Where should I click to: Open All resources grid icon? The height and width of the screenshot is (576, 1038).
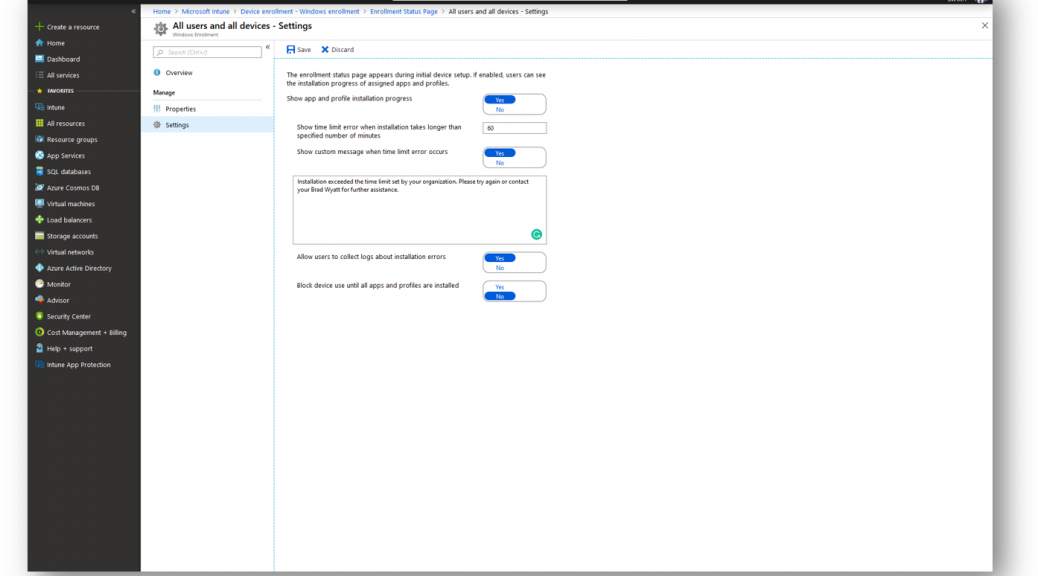(x=39, y=123)
